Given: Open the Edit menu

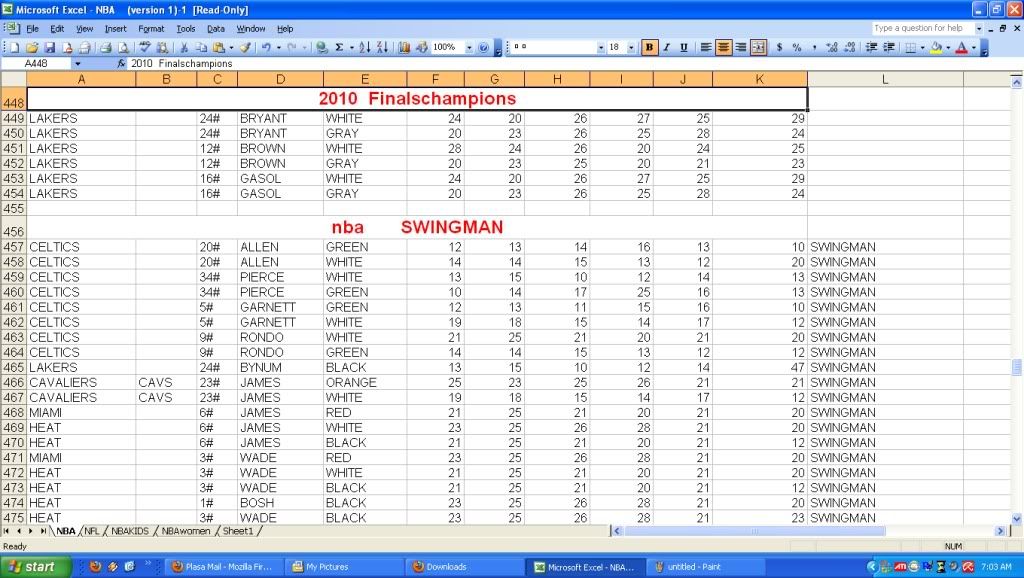Looking at the screenshot, I should 57,29.
